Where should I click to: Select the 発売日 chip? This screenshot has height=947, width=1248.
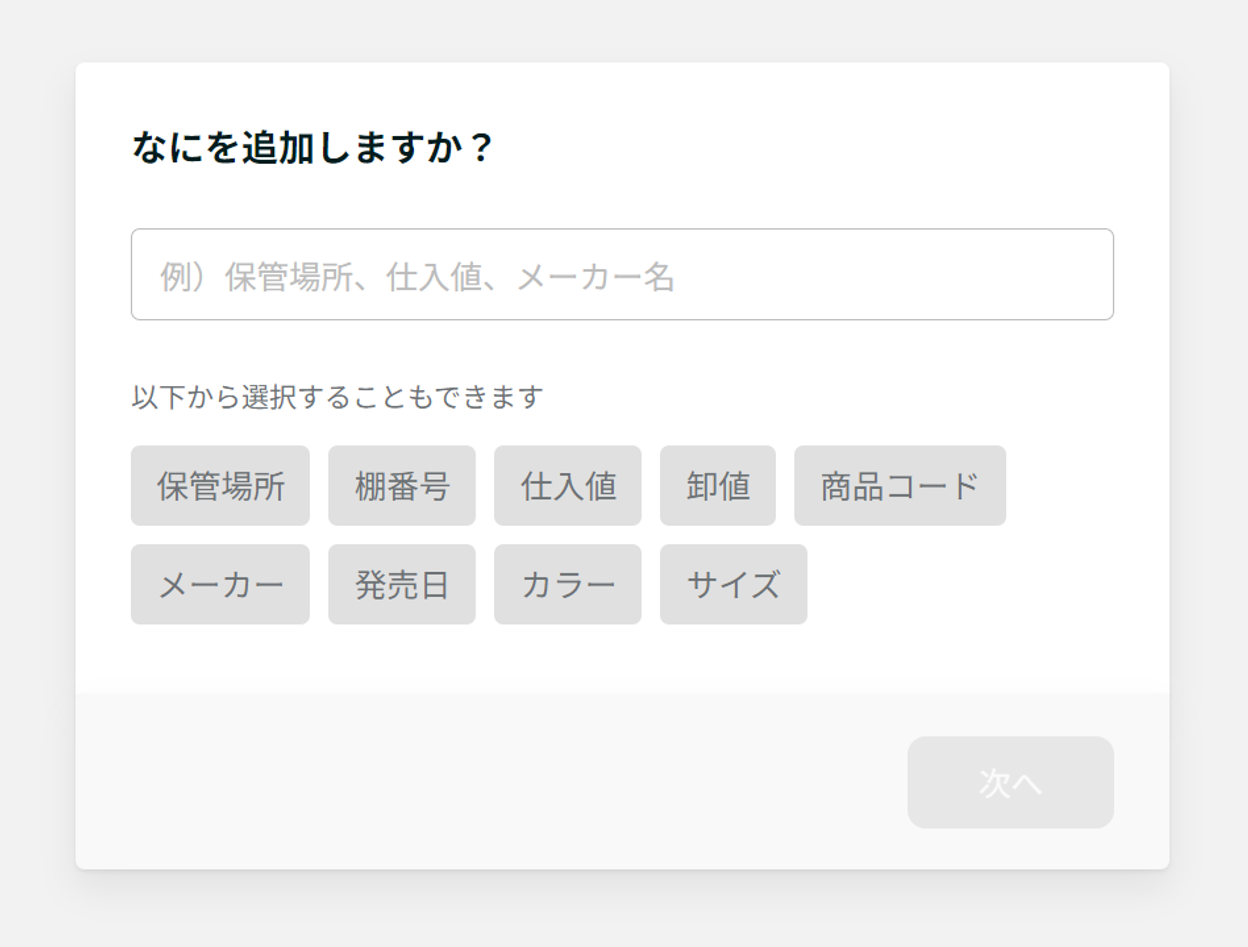(x=402, y=585)
